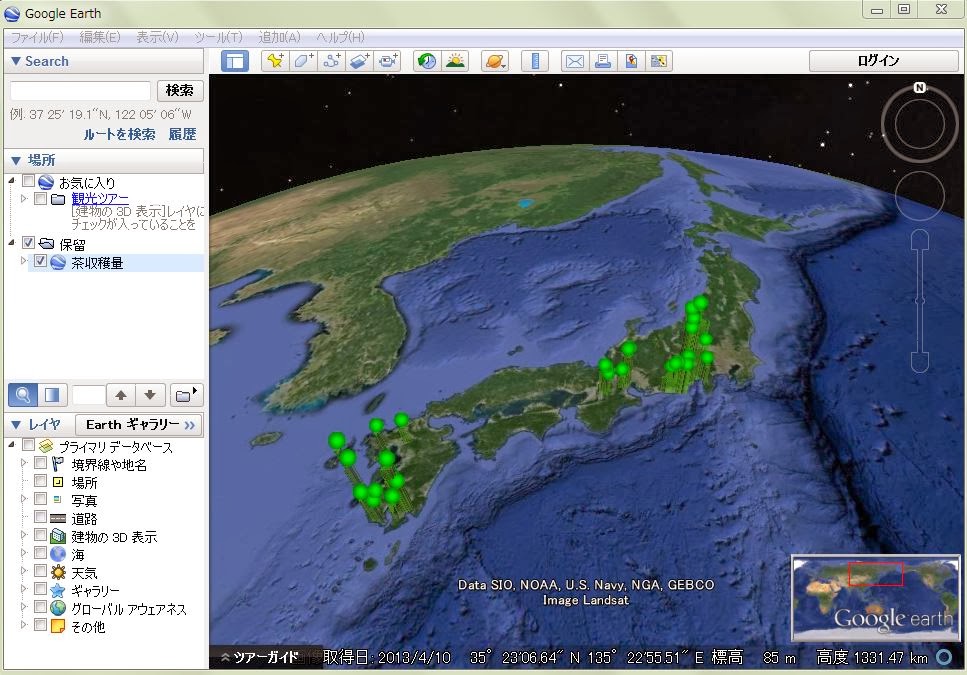Collapse the 保留 tree node
The height and width of the screenshot is (675, 967).
tap(12, 243)
